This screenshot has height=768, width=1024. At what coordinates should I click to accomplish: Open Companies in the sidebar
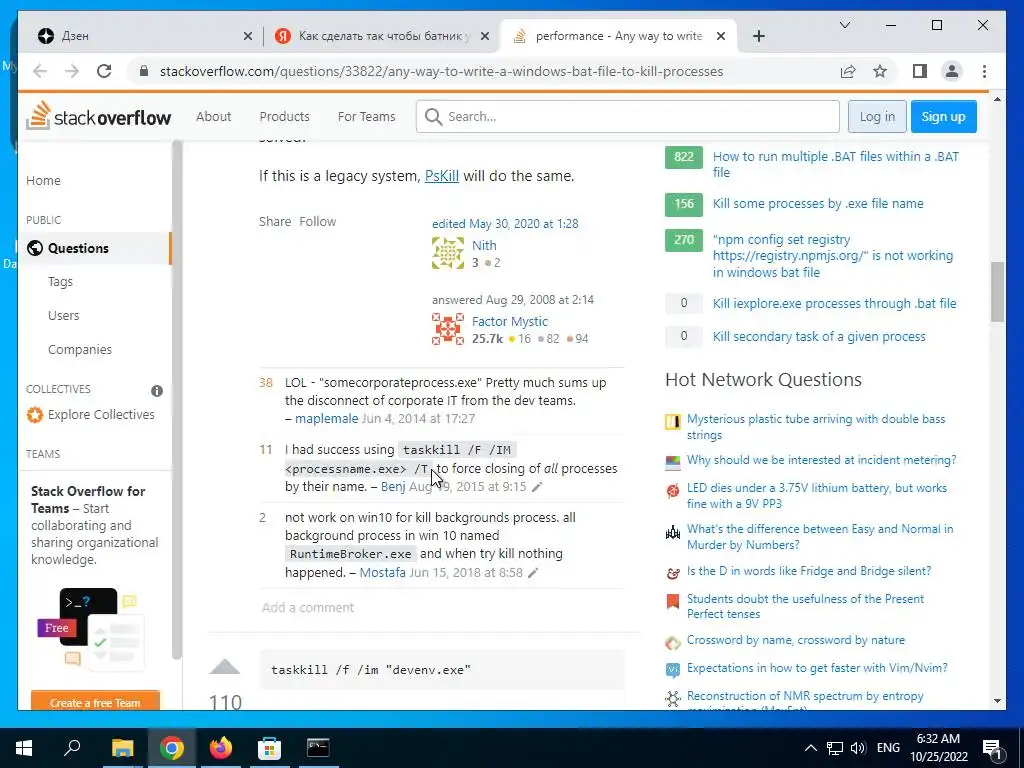tap(80, 349)
